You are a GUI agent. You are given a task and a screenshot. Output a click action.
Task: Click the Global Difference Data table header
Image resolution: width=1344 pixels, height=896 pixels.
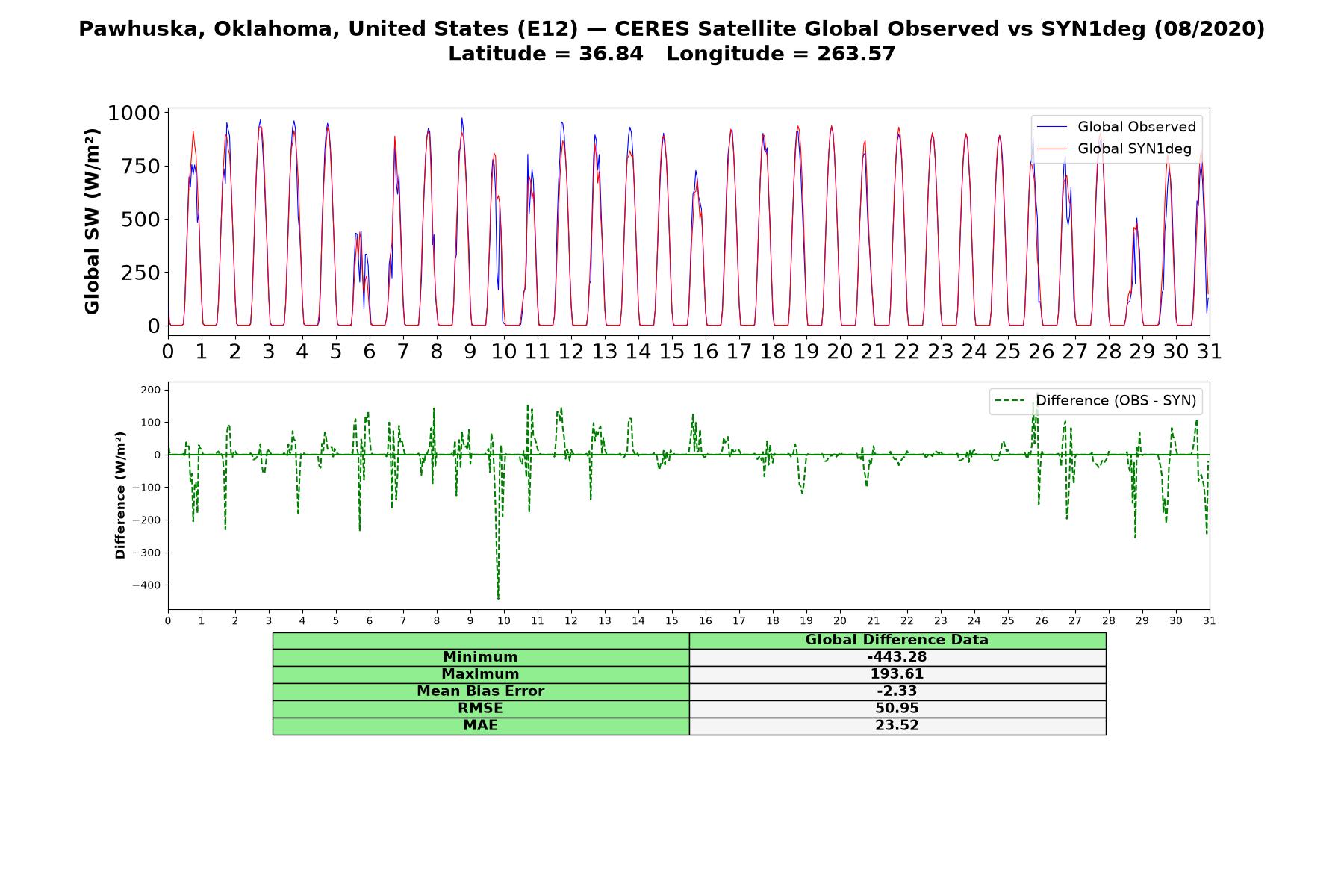pyautogui.click(x=897, y=640)
